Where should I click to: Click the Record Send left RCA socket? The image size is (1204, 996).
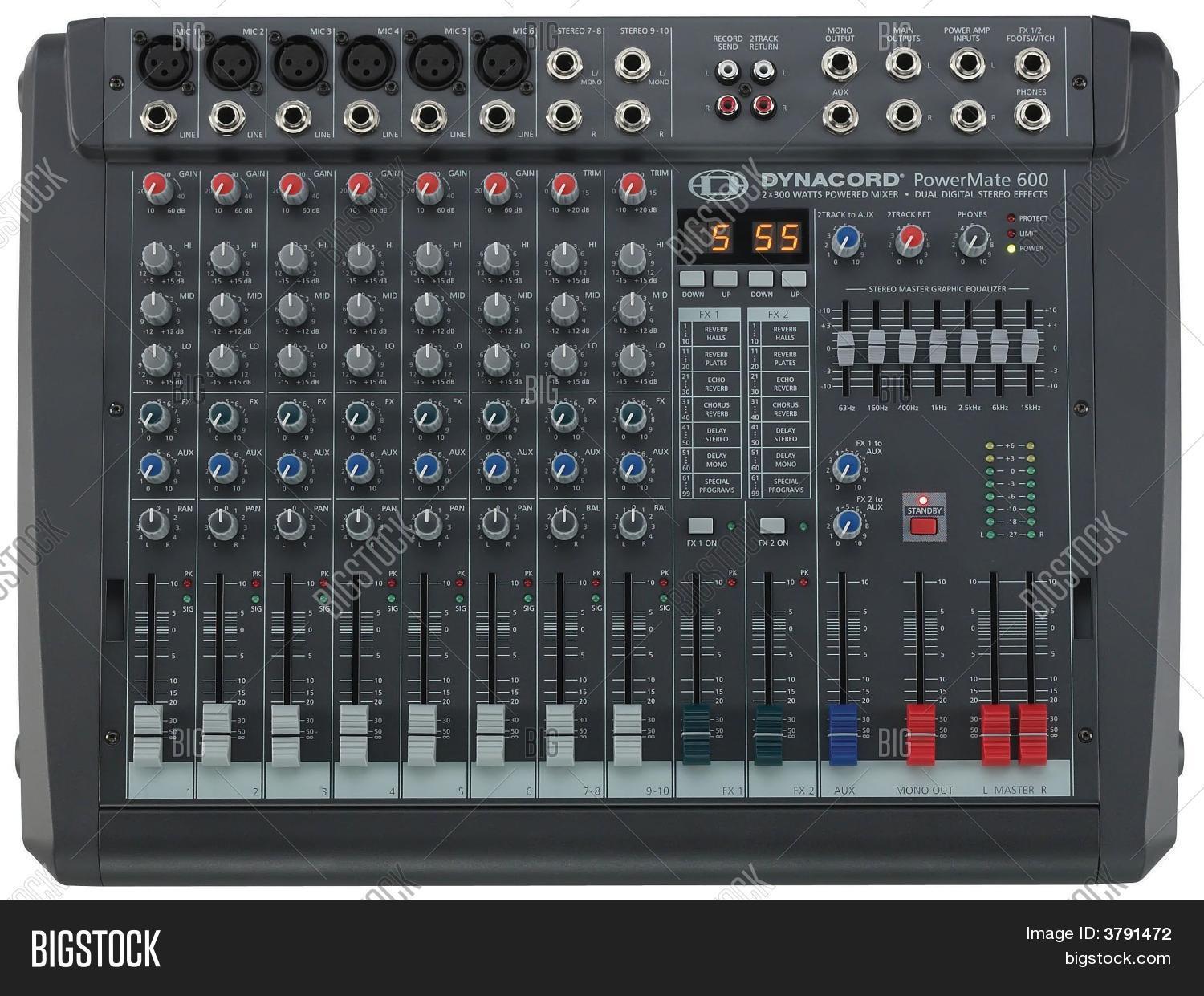728,73
